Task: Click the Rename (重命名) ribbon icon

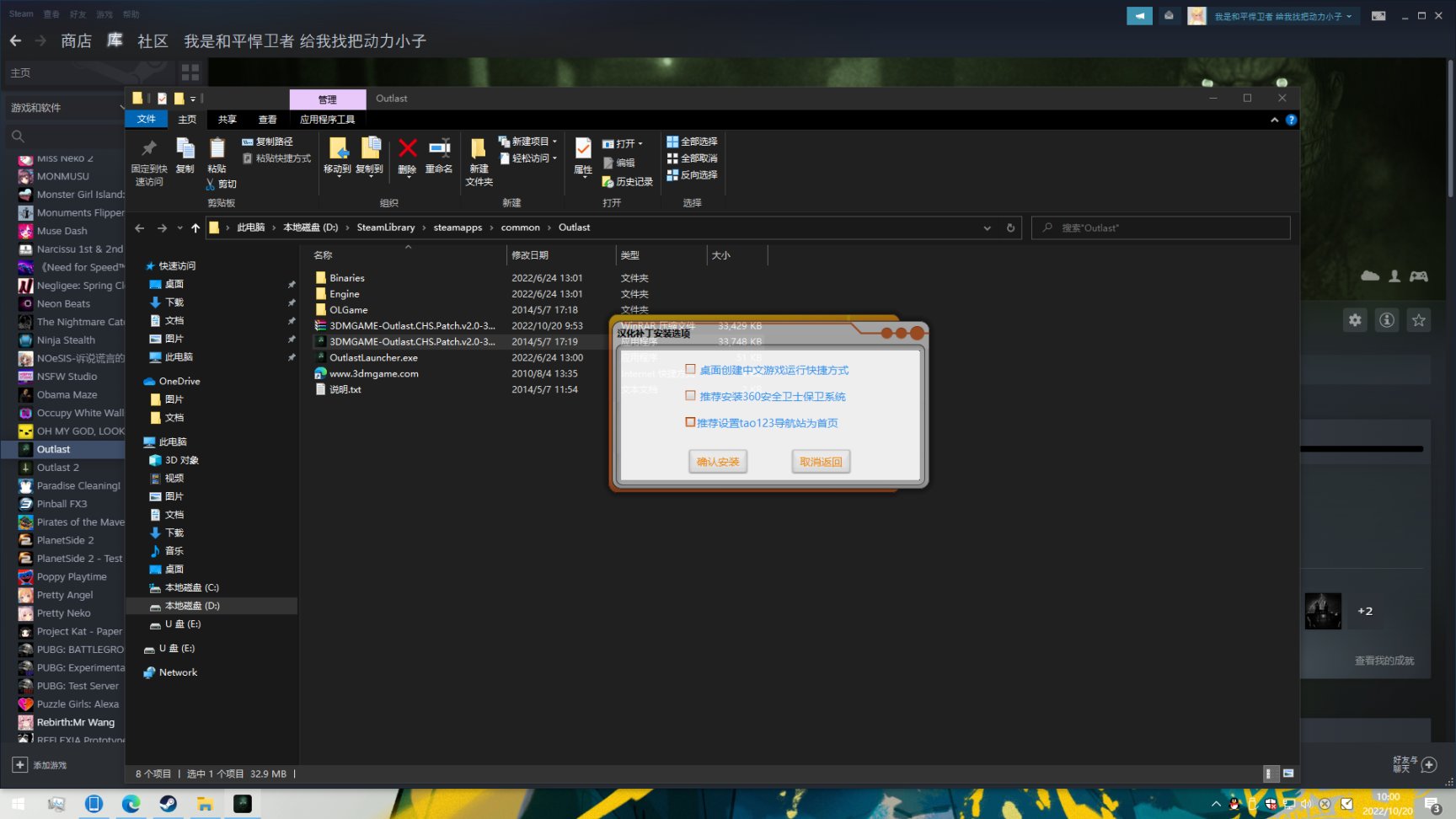Action: [x=439, y=149]
